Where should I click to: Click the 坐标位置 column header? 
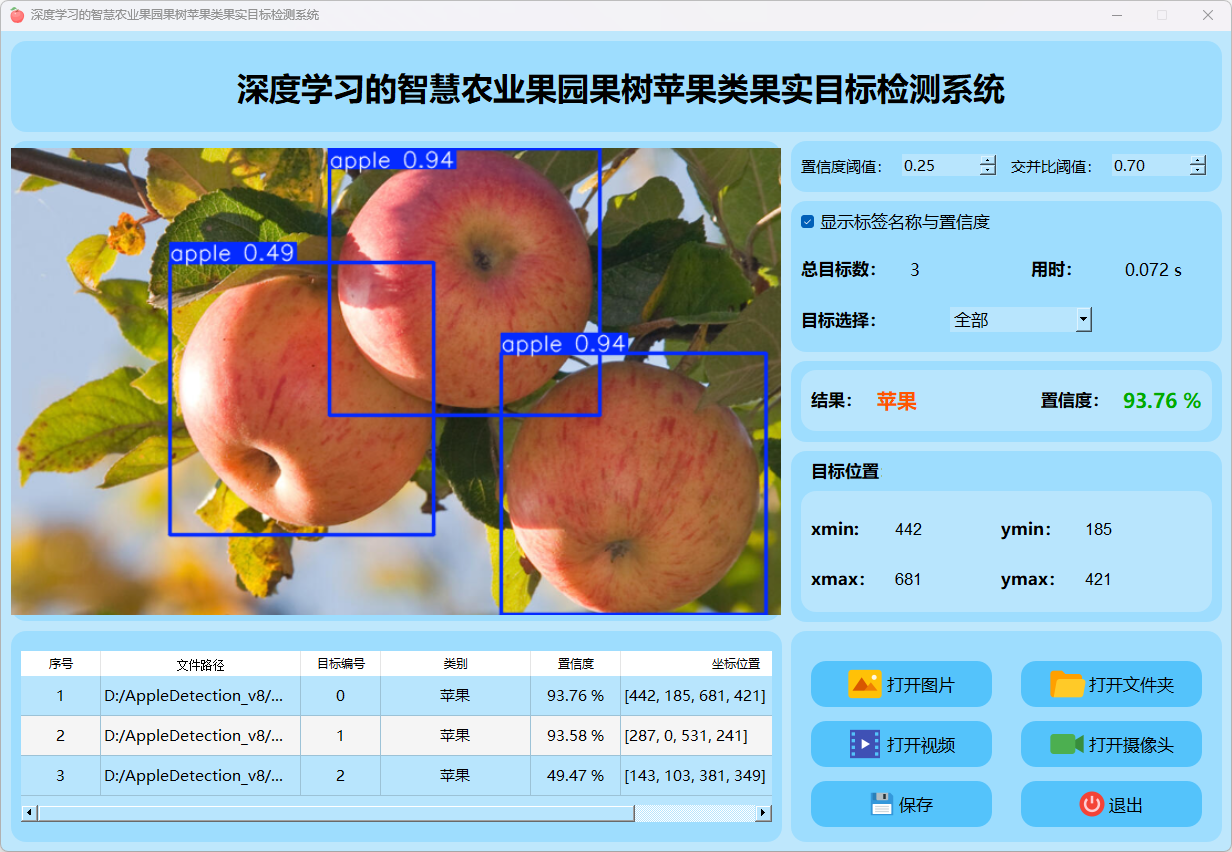[696, 663]
